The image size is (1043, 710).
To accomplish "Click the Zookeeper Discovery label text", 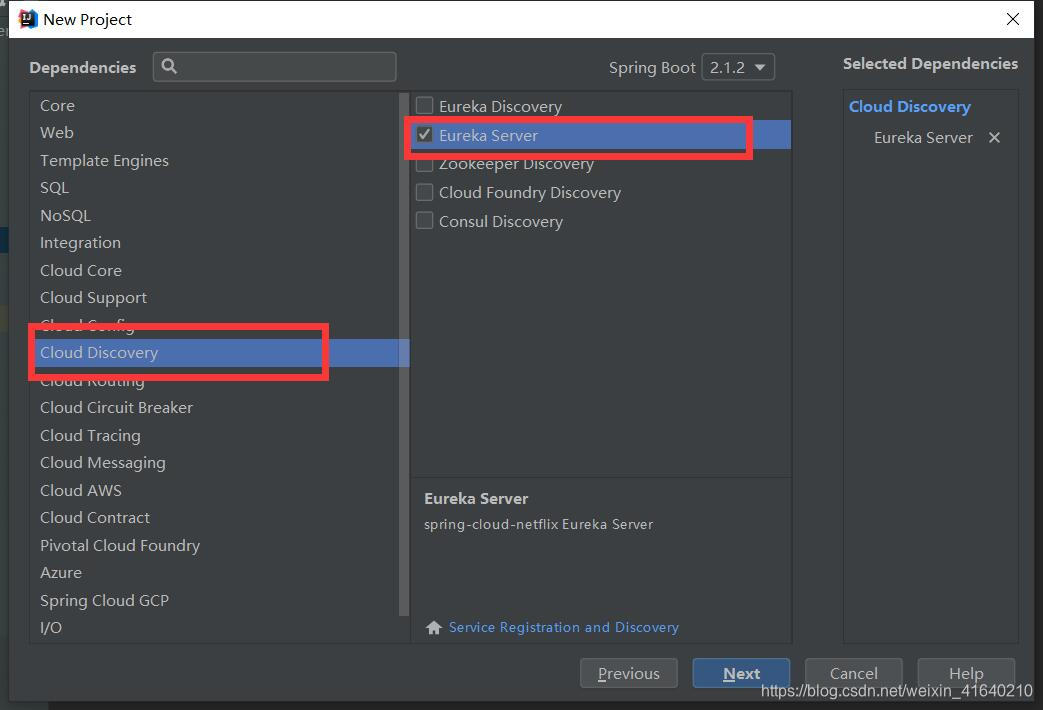I will [x=516, y=164].
